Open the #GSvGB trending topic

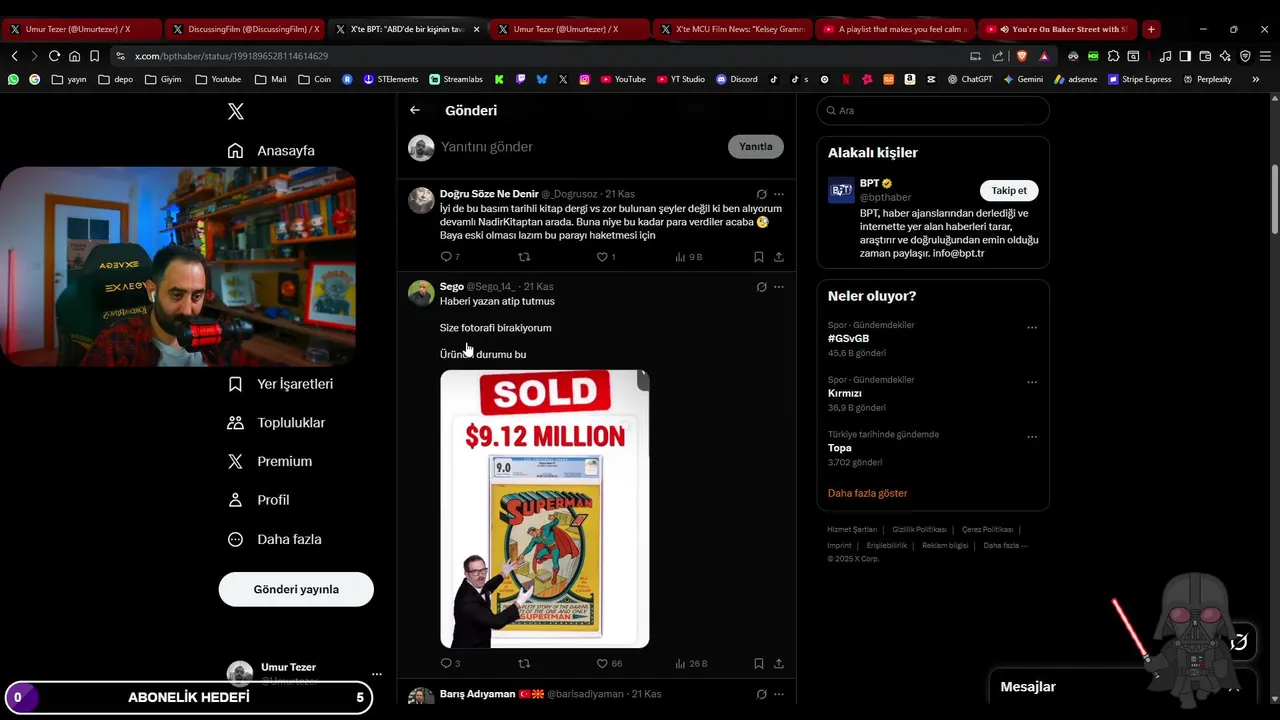(x=848, y=339)
